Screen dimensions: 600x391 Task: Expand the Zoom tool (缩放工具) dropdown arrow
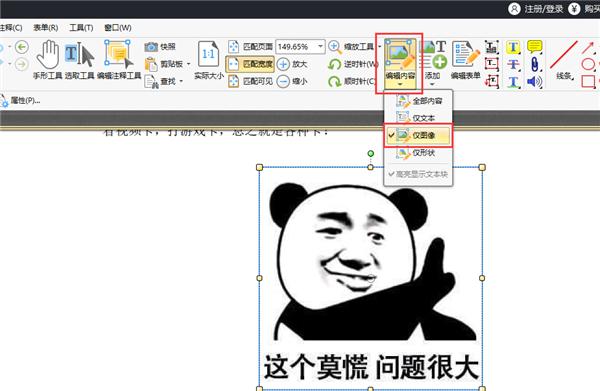[379, 47]
